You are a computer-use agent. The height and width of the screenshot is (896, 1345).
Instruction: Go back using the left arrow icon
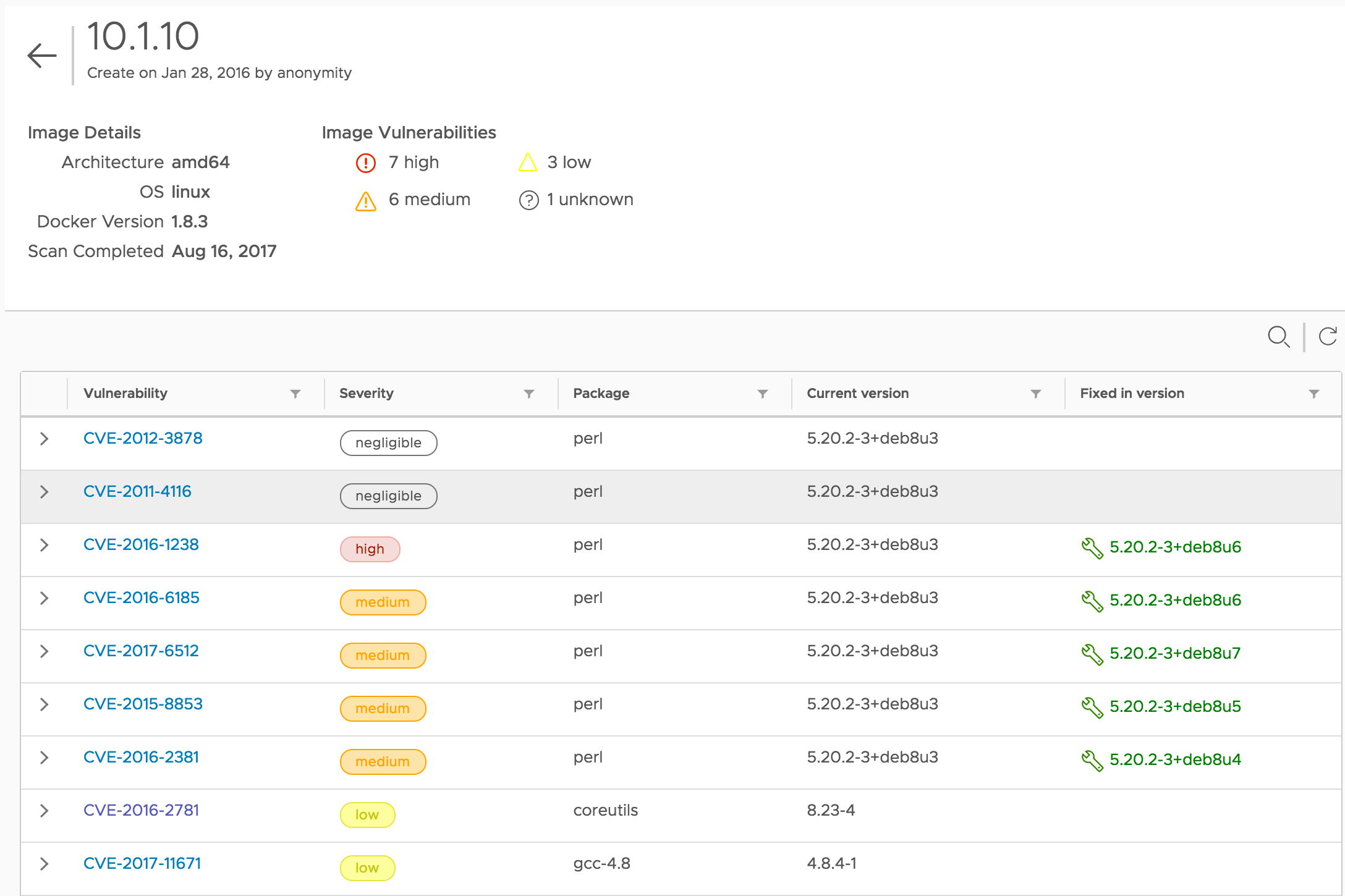[42, 56]
